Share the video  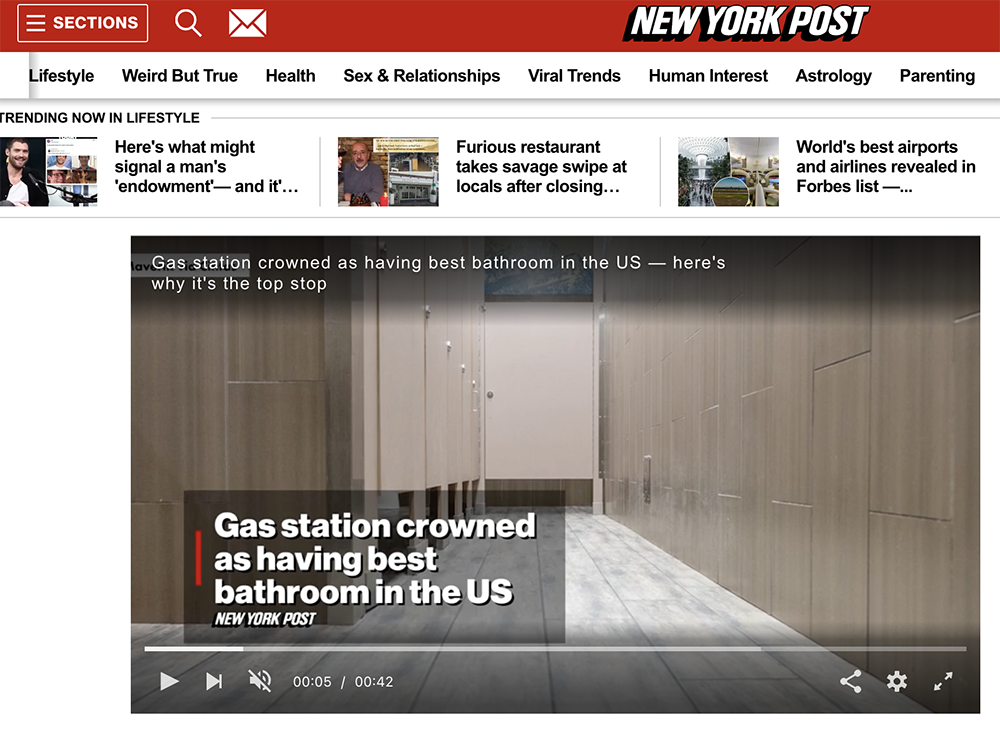click(851, 681)
